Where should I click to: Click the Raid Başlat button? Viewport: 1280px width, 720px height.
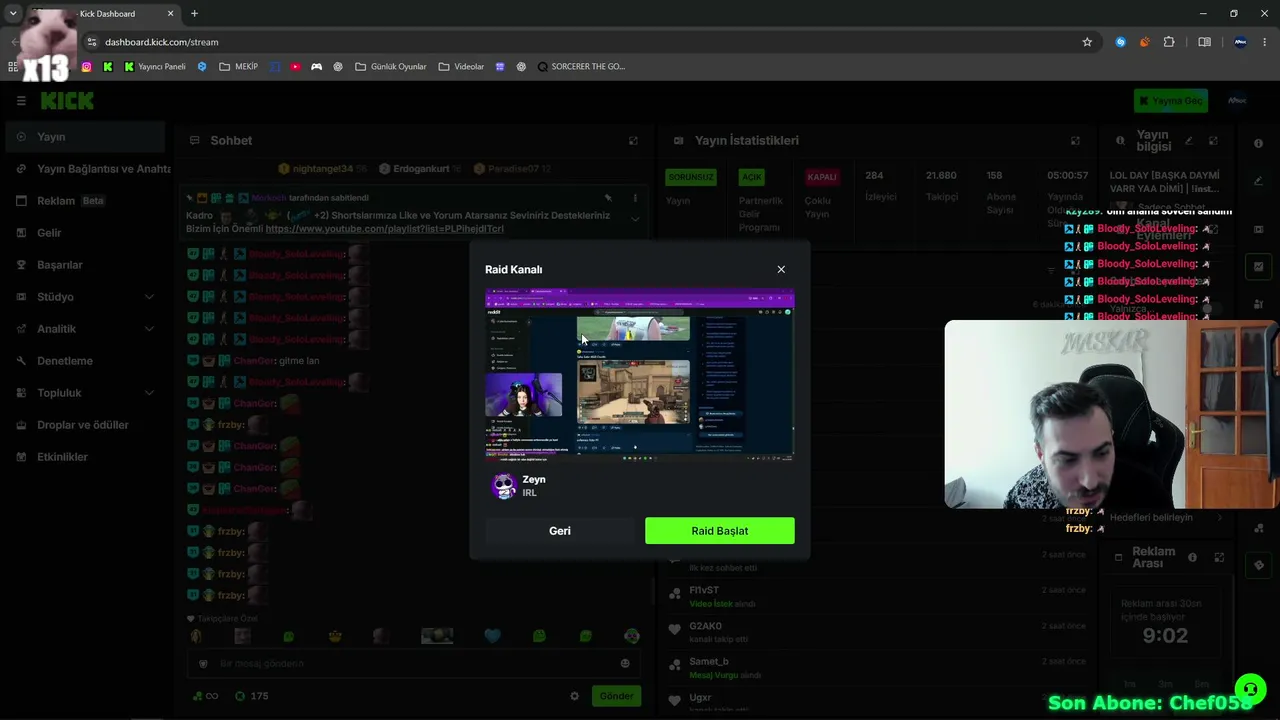tap(720, 531)
